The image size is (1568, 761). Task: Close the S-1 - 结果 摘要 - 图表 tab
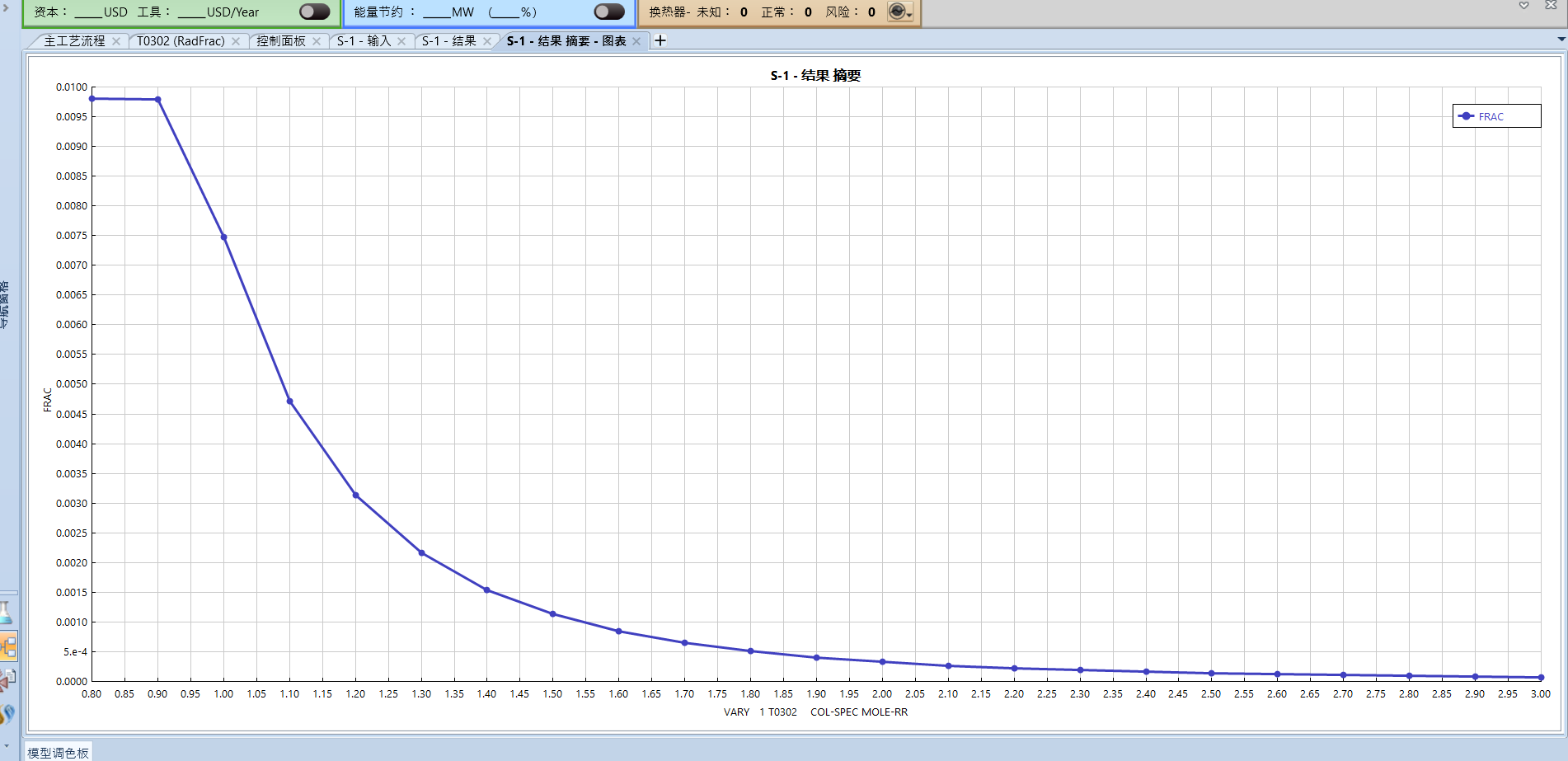tap(636, 41)
